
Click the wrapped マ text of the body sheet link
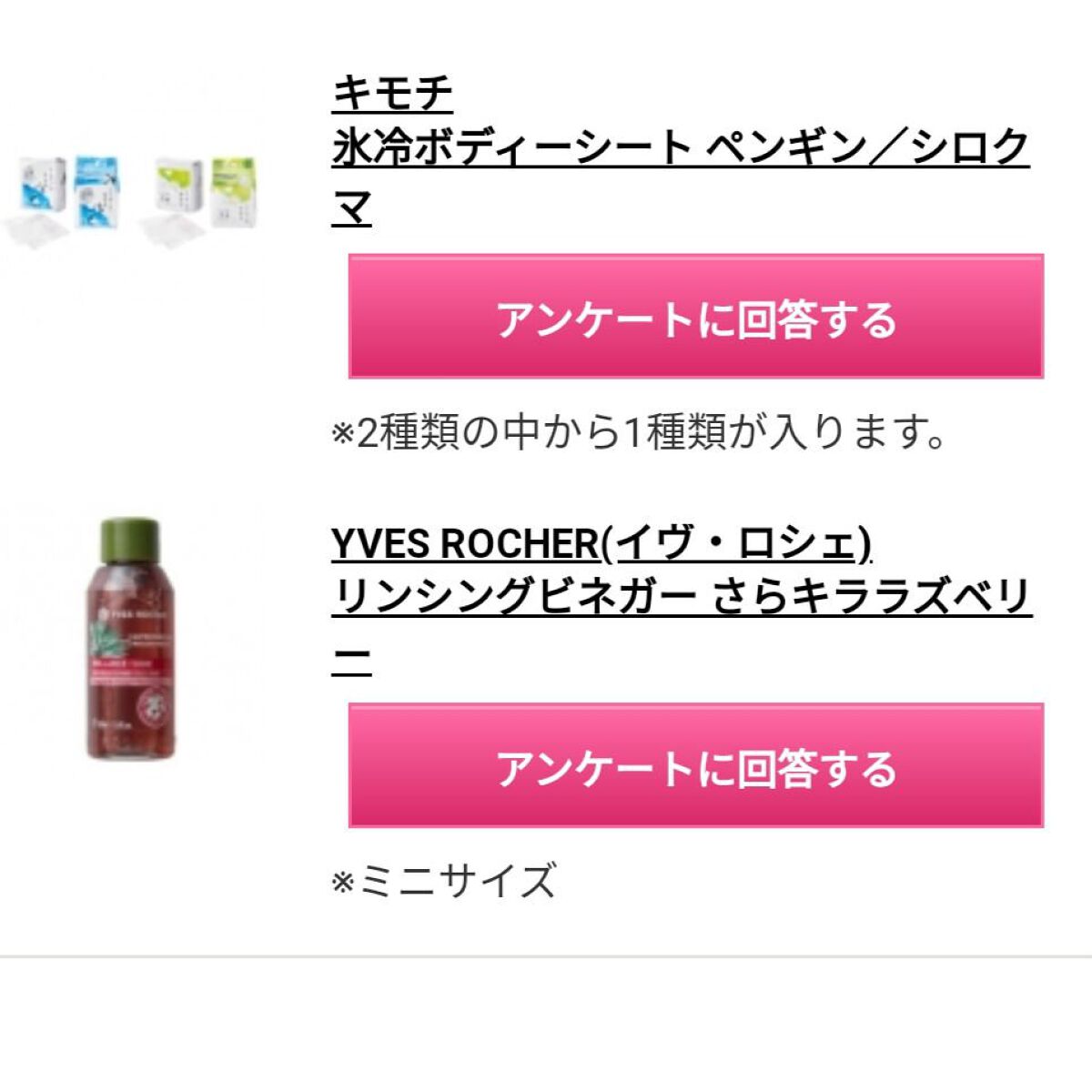point(352,209)
